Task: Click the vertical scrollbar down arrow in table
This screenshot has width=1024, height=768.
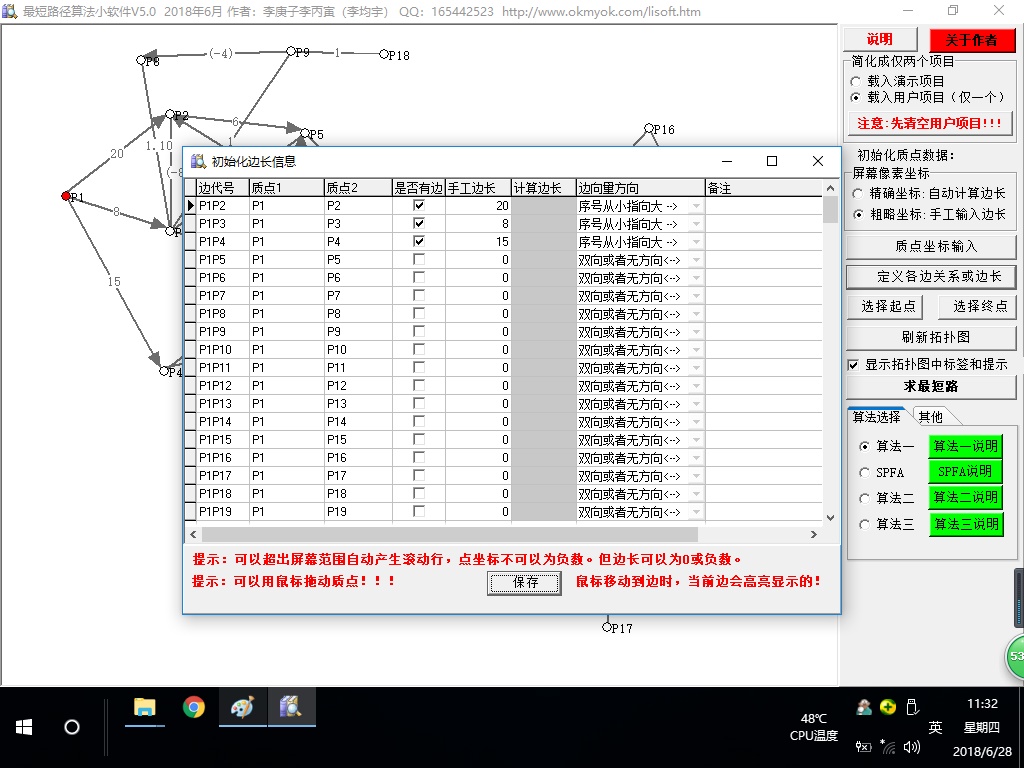Action: point(830,518)
